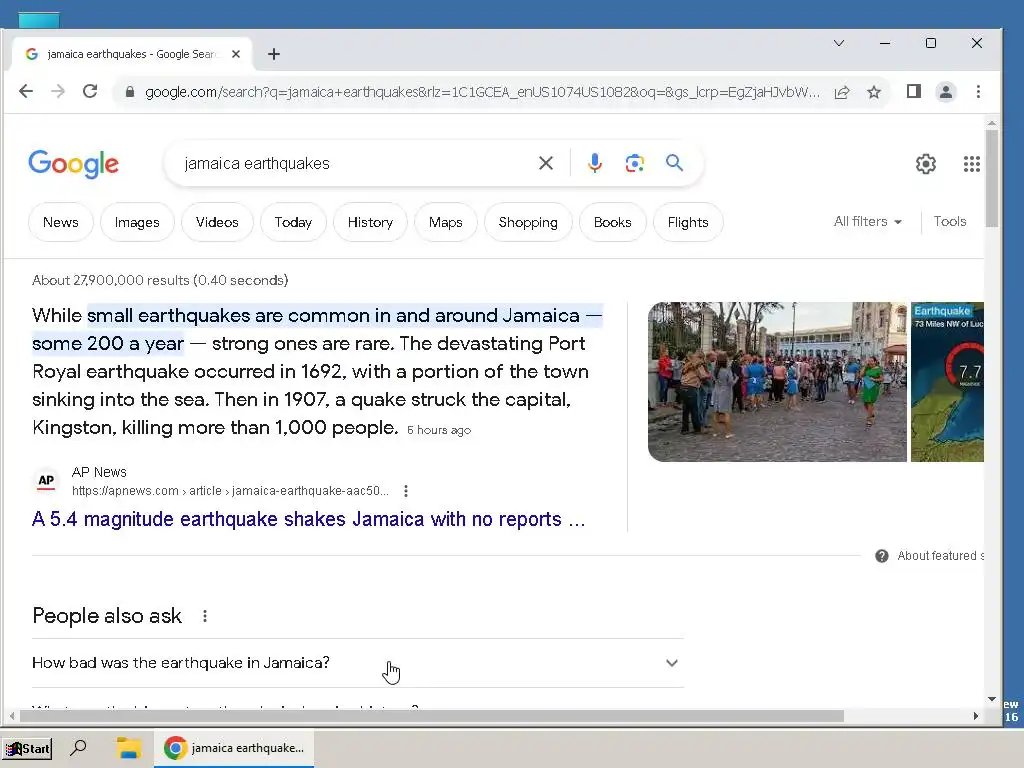
Task: Open File Explorer from taskbar
Action: tap(129, 748)
